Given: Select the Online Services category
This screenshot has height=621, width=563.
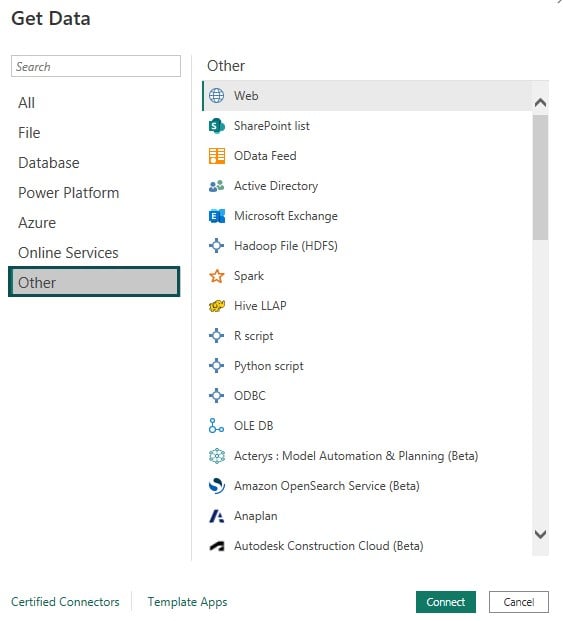Looking at the screenshot, I should coord(68,253).
